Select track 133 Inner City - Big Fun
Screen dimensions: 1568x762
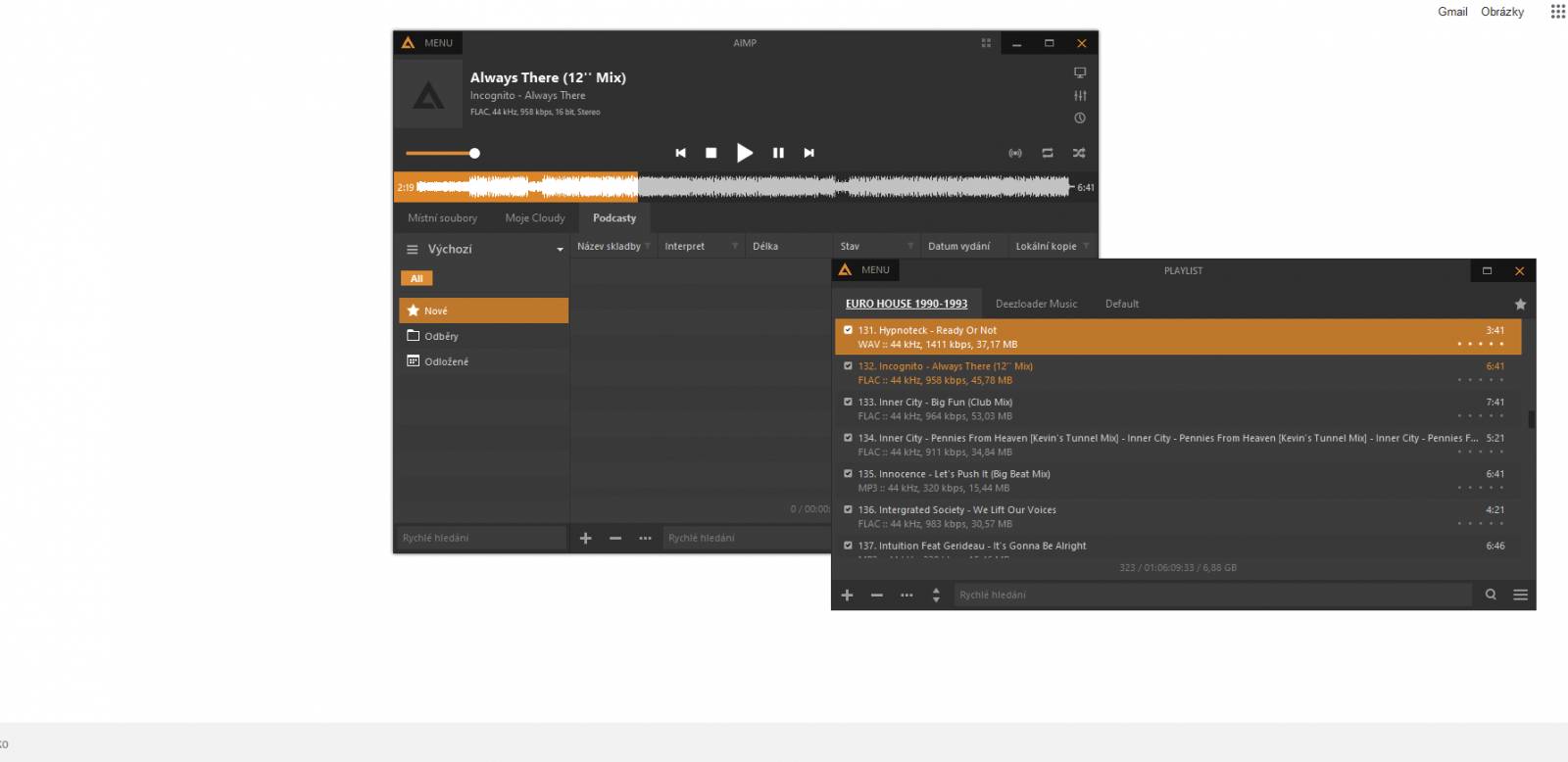click(1178, 408)
